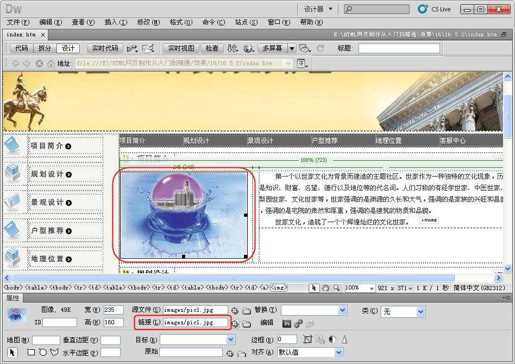This screenshot has height=364, width=515.
Task: Open the 插入 menu
Action: (x=116, y=22)
